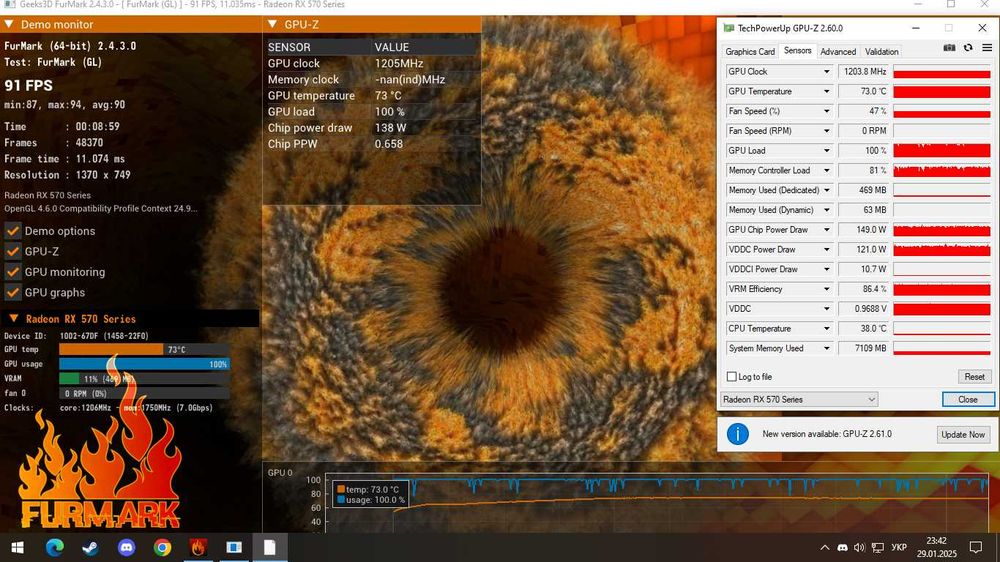Screen dimensions: 1000x562
Task: Show hidden tray icons chevron
Action: (825, 547)
